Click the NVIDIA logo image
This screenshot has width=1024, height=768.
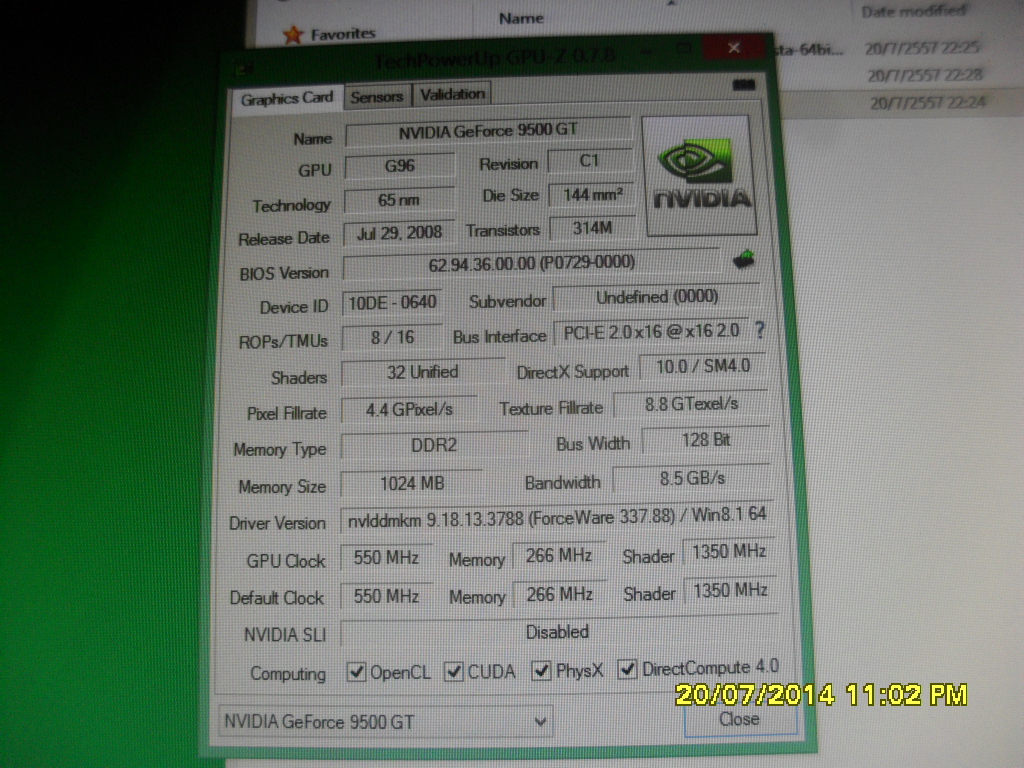tap(699, 175)
